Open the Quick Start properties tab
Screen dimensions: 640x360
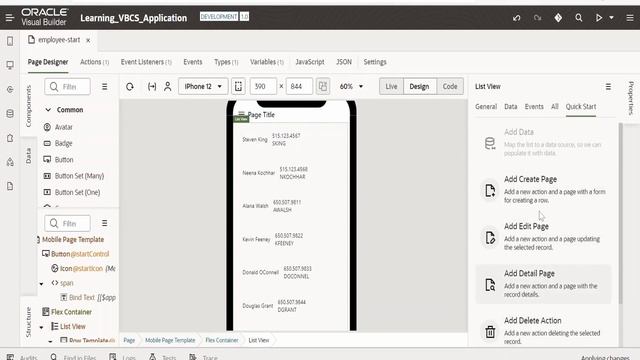point(581,107)
